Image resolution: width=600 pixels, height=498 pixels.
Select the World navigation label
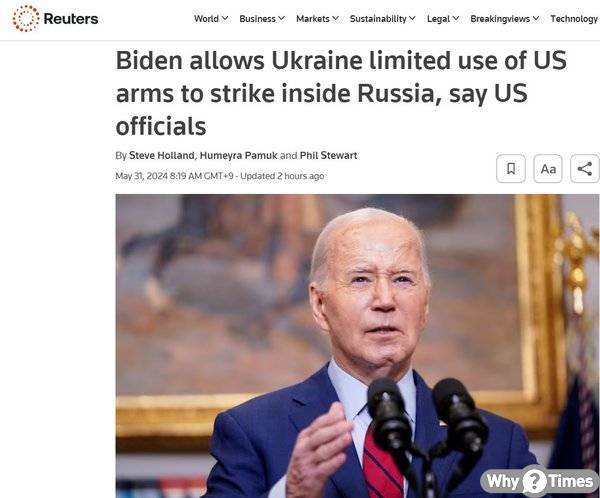pos(206,19)
